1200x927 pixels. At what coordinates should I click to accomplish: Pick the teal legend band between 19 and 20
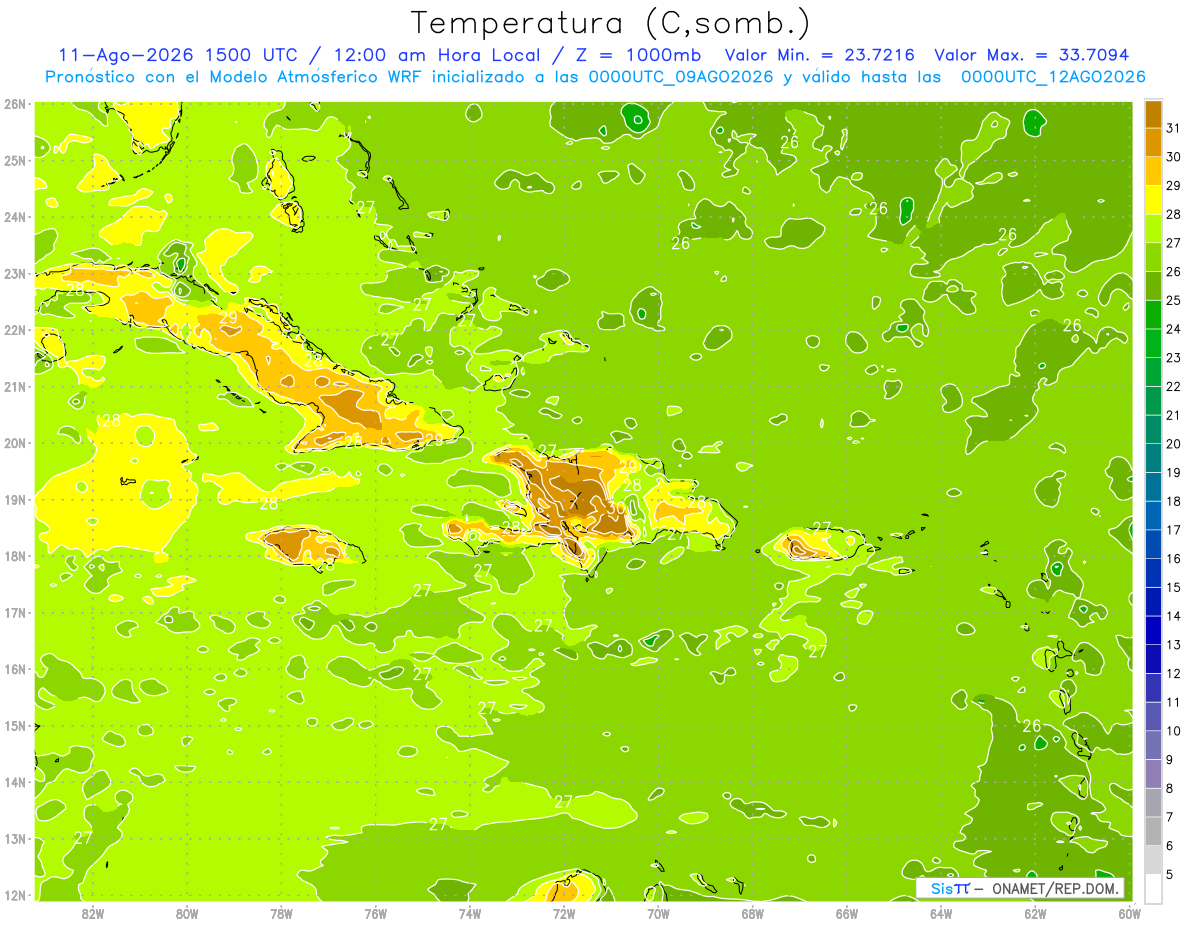click(1153, 458)
